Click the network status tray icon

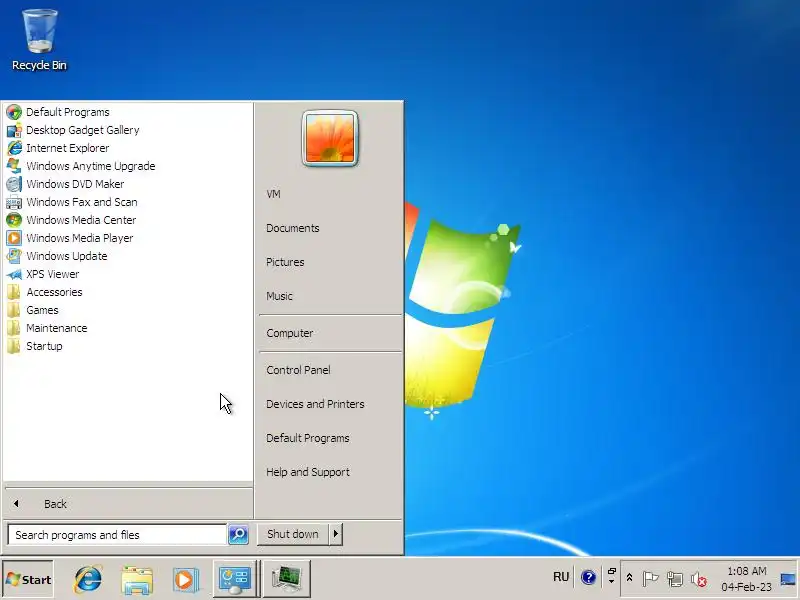[675, 579]
